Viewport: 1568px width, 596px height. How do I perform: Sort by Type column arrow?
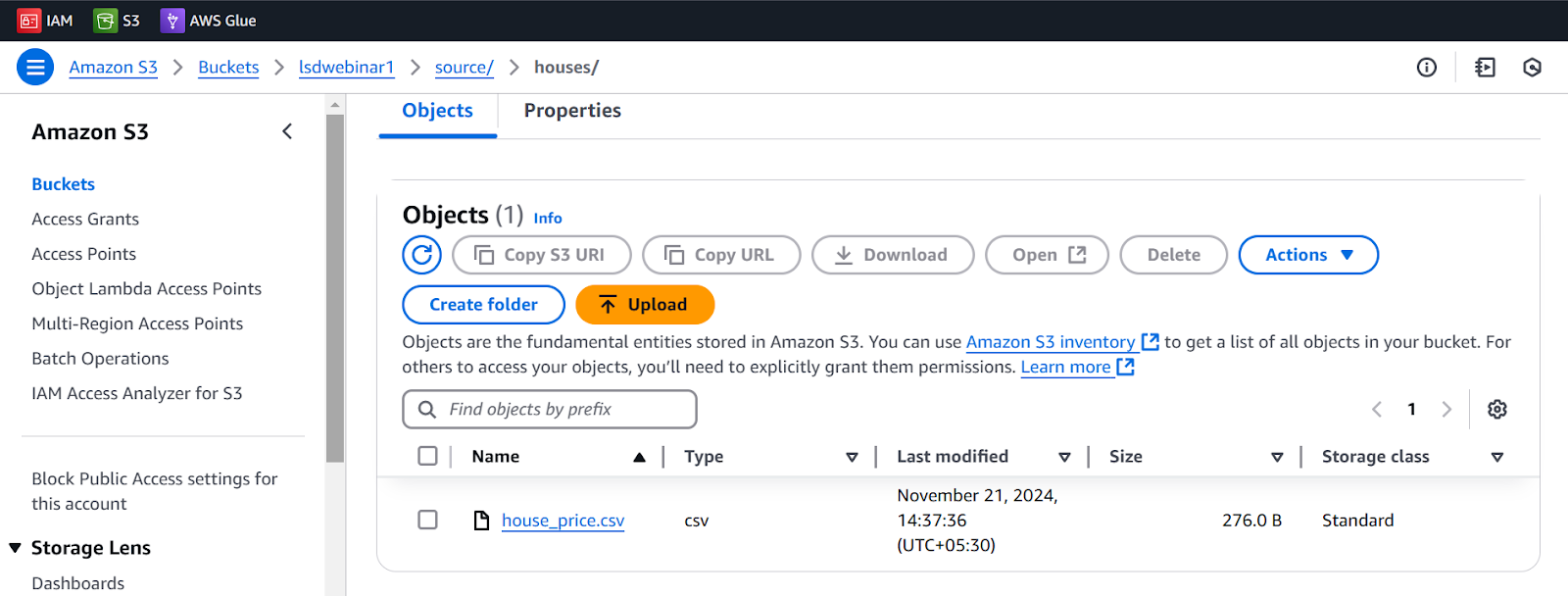pyautogui.click(x=852, y=457)
